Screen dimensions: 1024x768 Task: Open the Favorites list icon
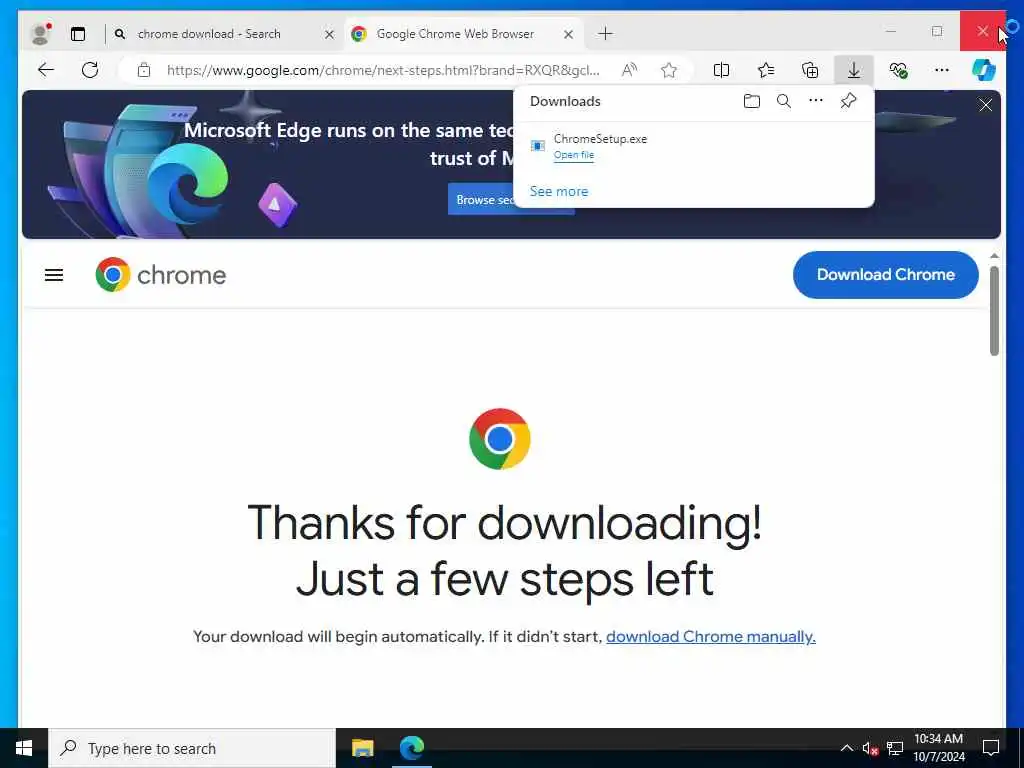[x=766, y=70]
